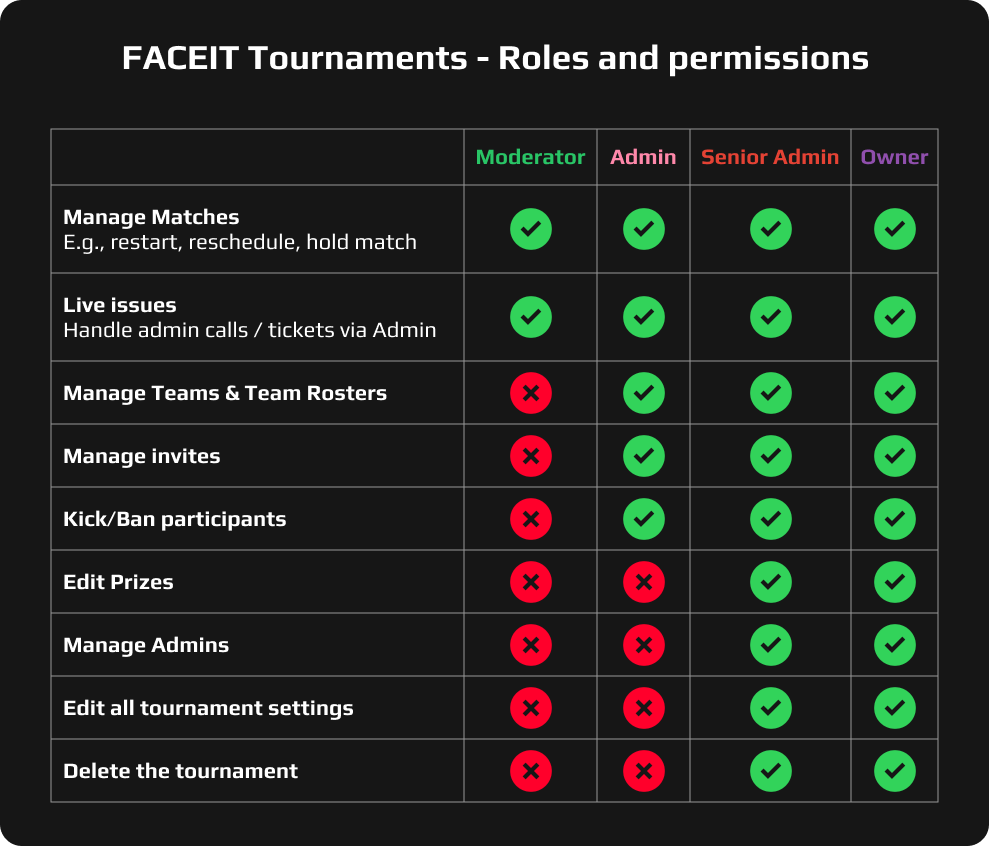Image resolution: width=989 pixels, height=846 pixels.
Task: Click Moderator's green check for Manage Matches
Action: 530,229
